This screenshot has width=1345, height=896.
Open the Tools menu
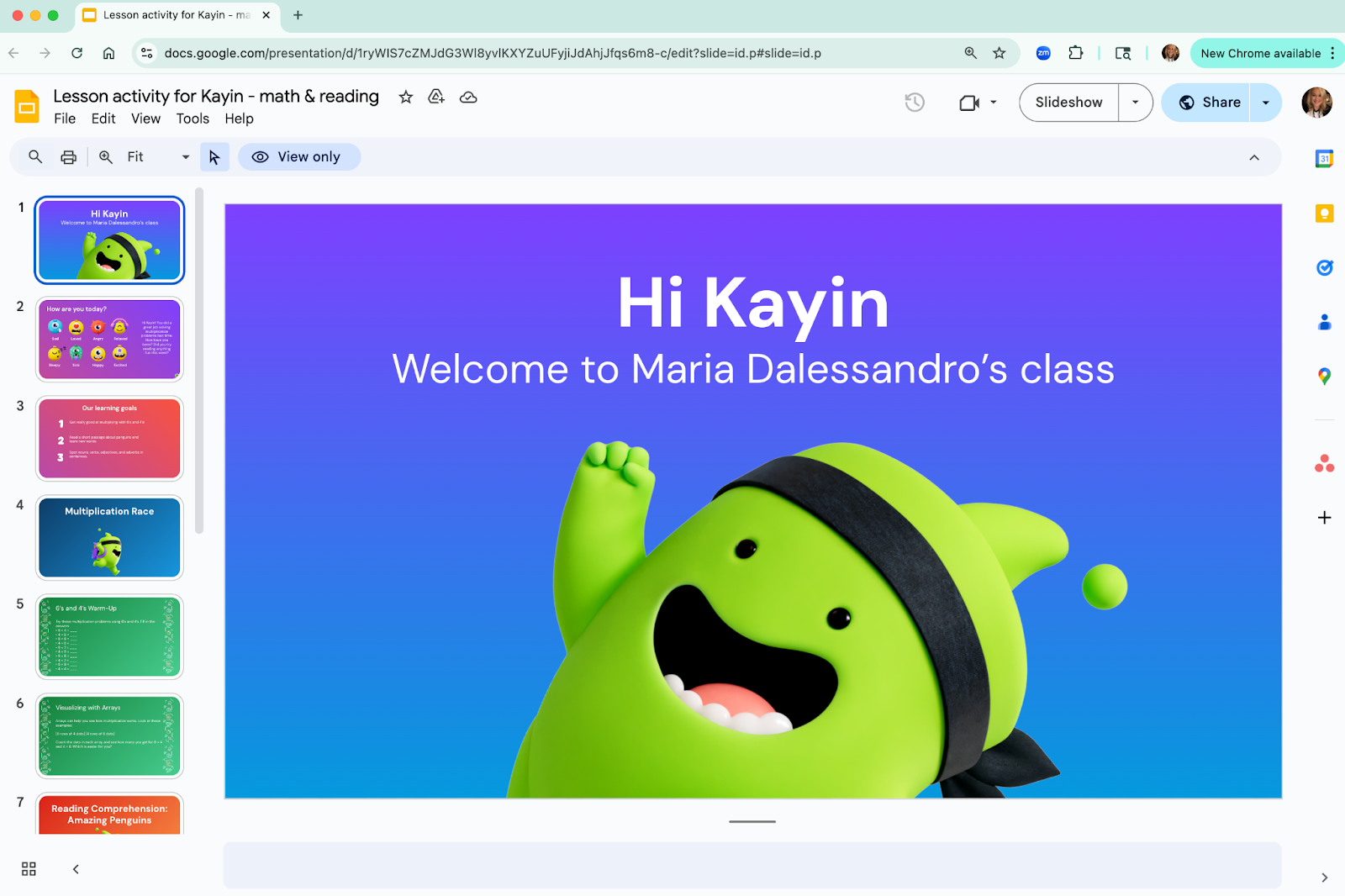pyautogui.click(x=193, y=119)
